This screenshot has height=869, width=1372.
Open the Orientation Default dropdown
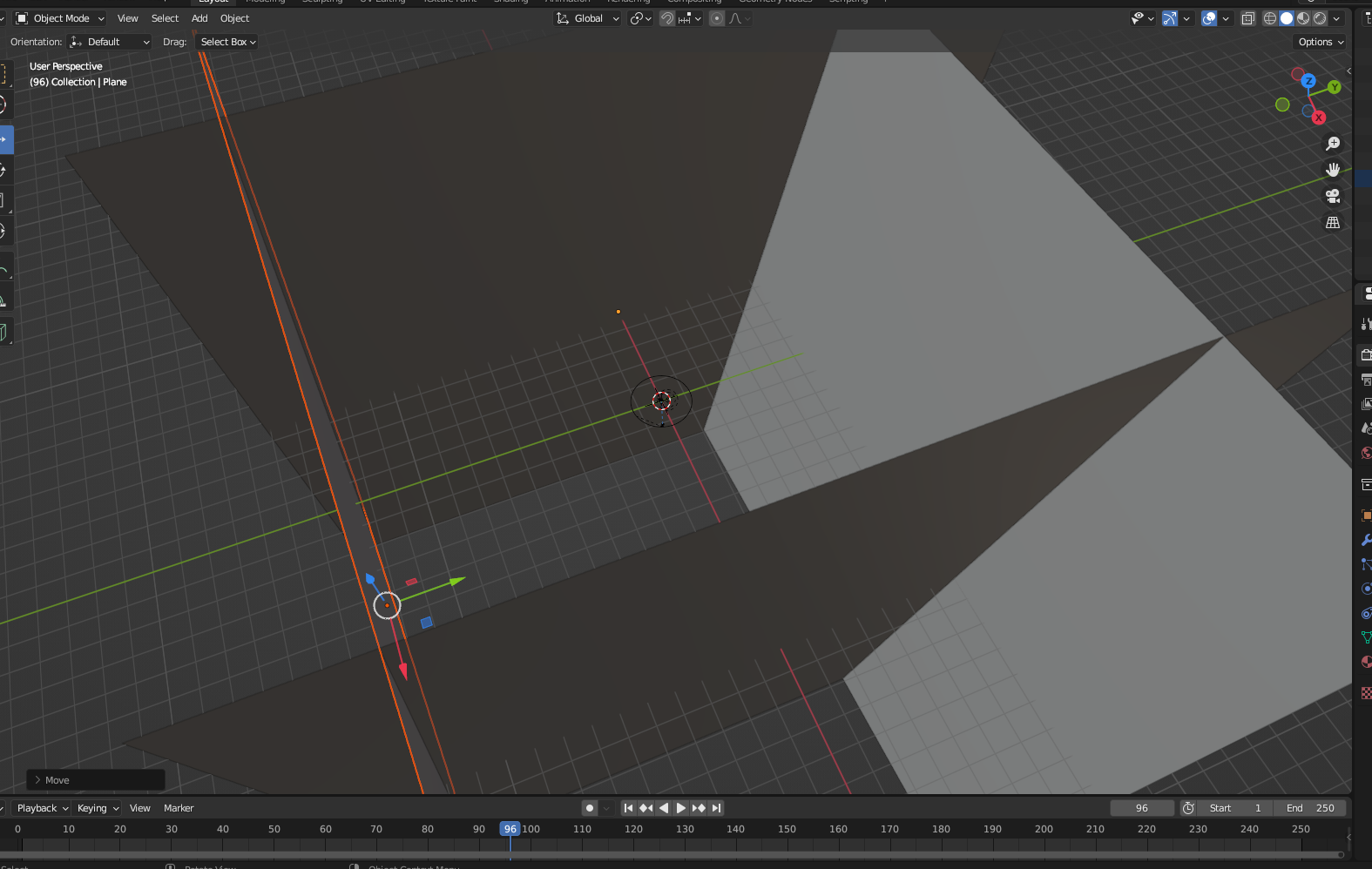pyautogui.click(x=110, y=42)
